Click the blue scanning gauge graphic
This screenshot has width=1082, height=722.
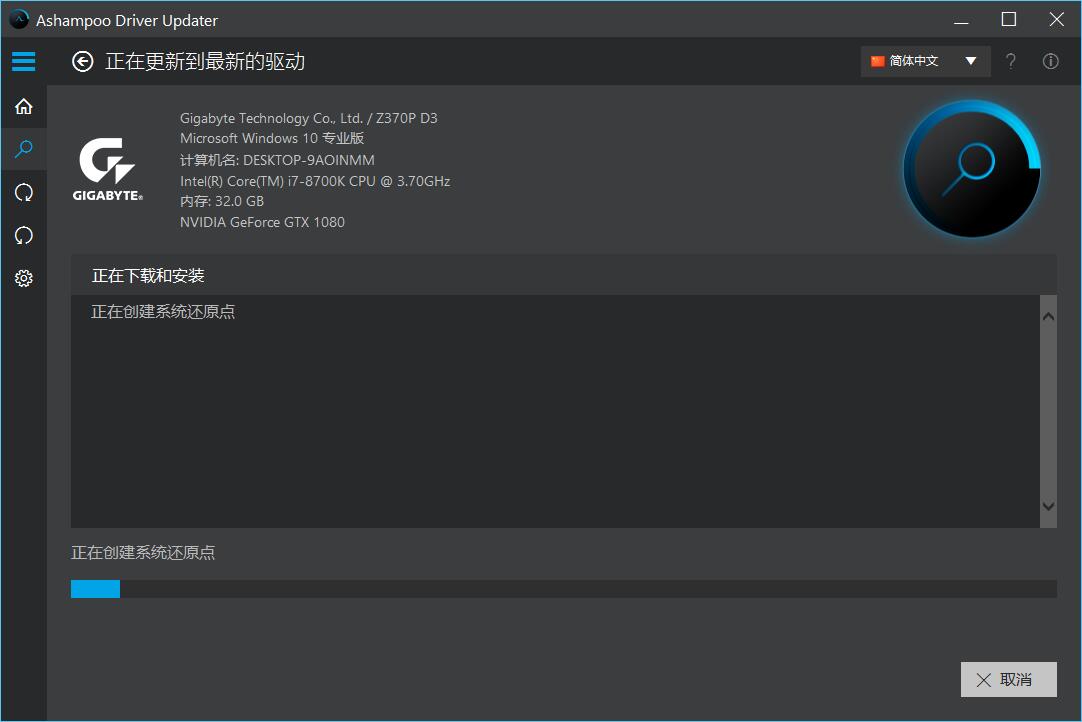coord(971,169)
